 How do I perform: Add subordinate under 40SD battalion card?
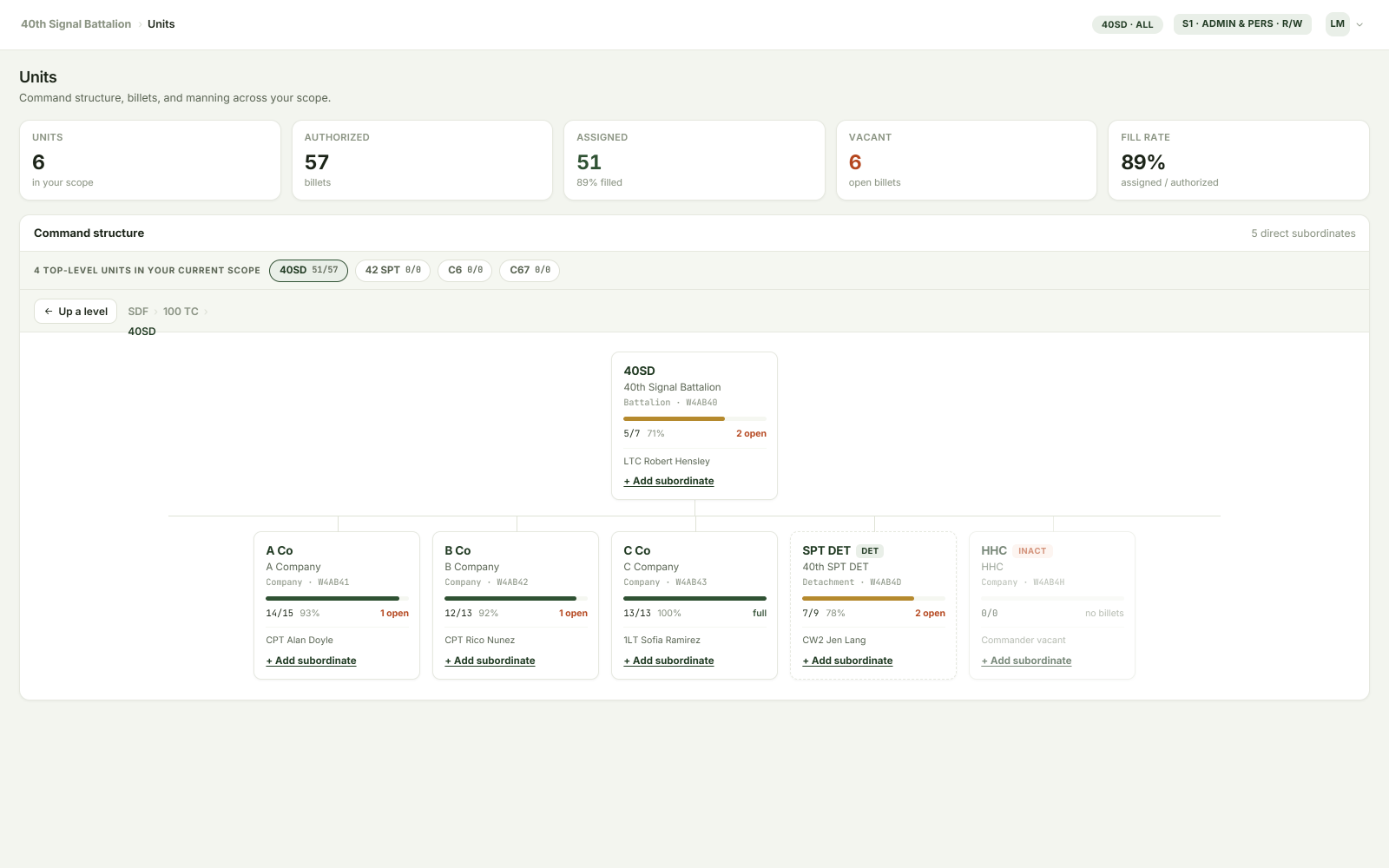[668, 481]
